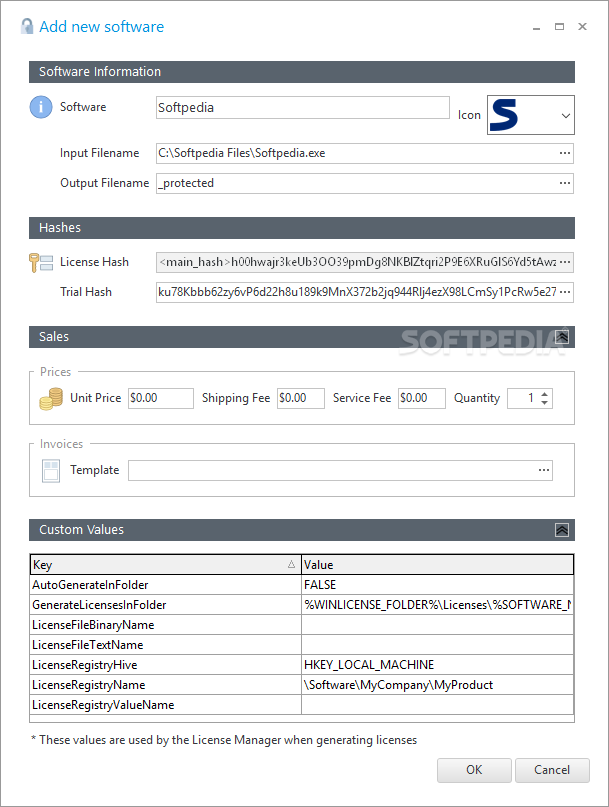Screen dimensions: 609x807
Task: Click the \Software\MyCompany\MyProduct value
Action: (x=438, y=685)
